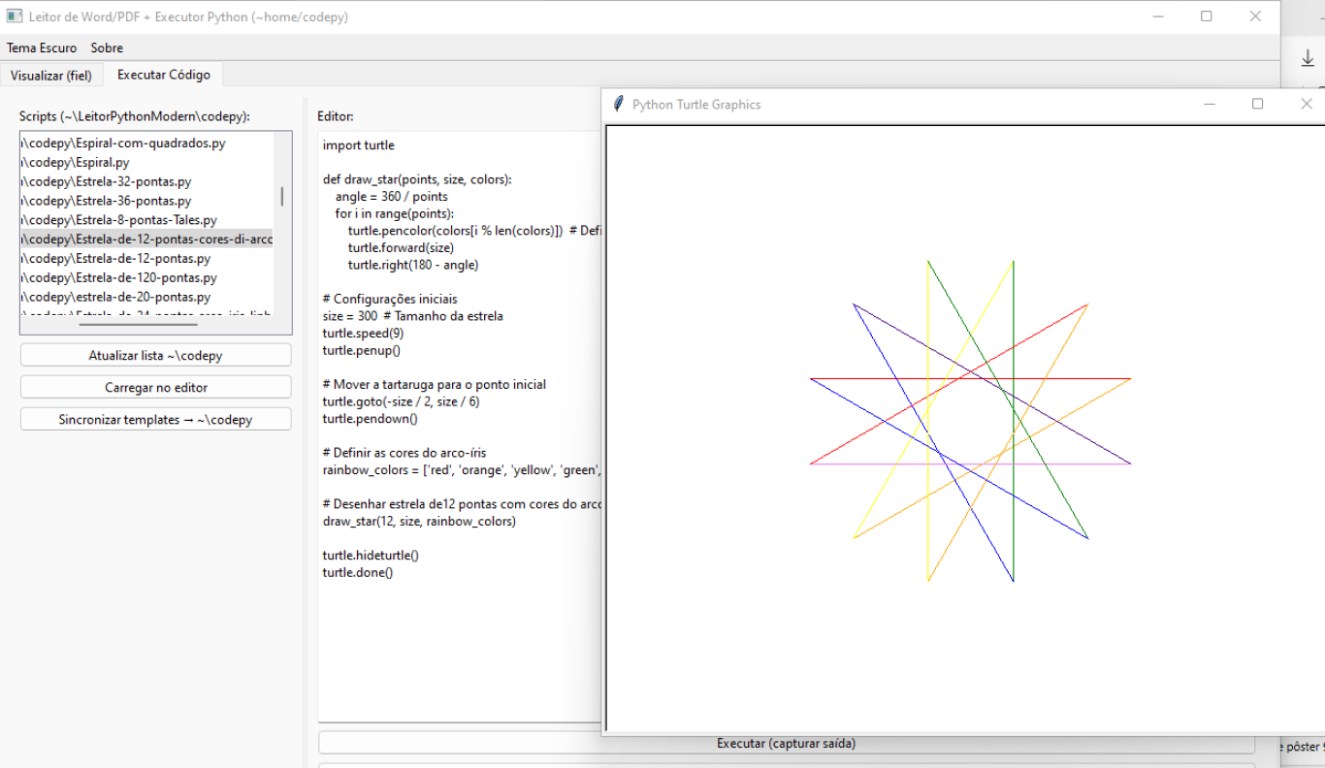
Task: Click the "import turtle" line in the editor
Action: coord(358,145)
